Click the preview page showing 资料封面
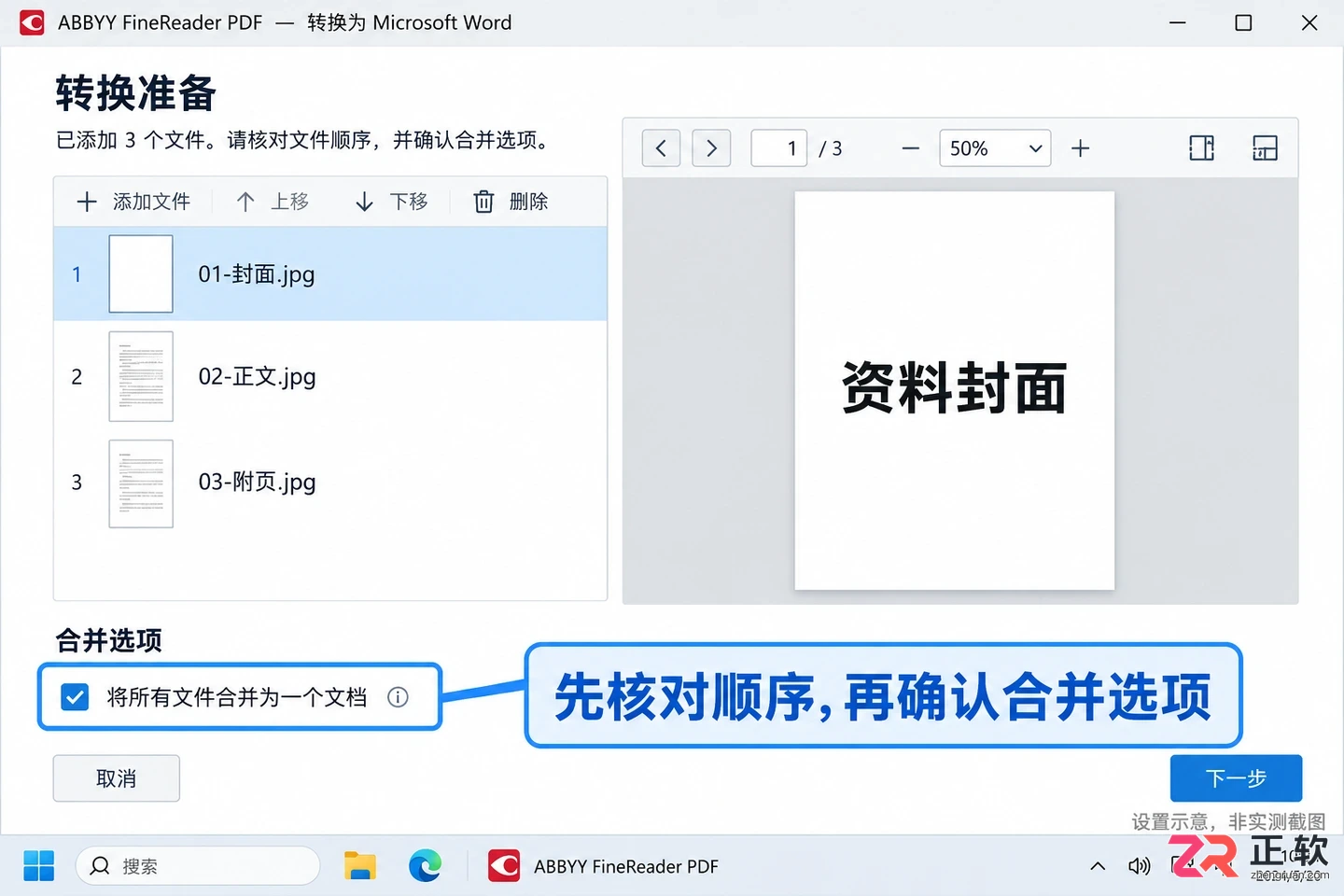The width and height of the screenshot is (1344, 896). pos(954,390)
